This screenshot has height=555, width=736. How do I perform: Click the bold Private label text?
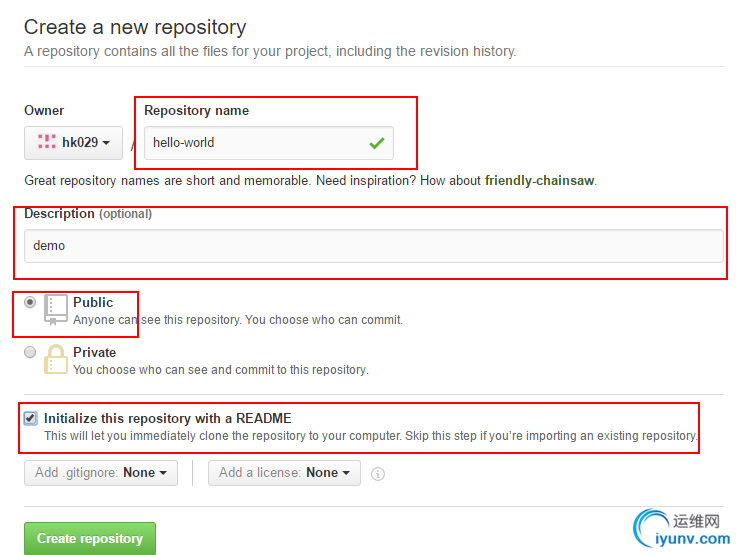94,352
